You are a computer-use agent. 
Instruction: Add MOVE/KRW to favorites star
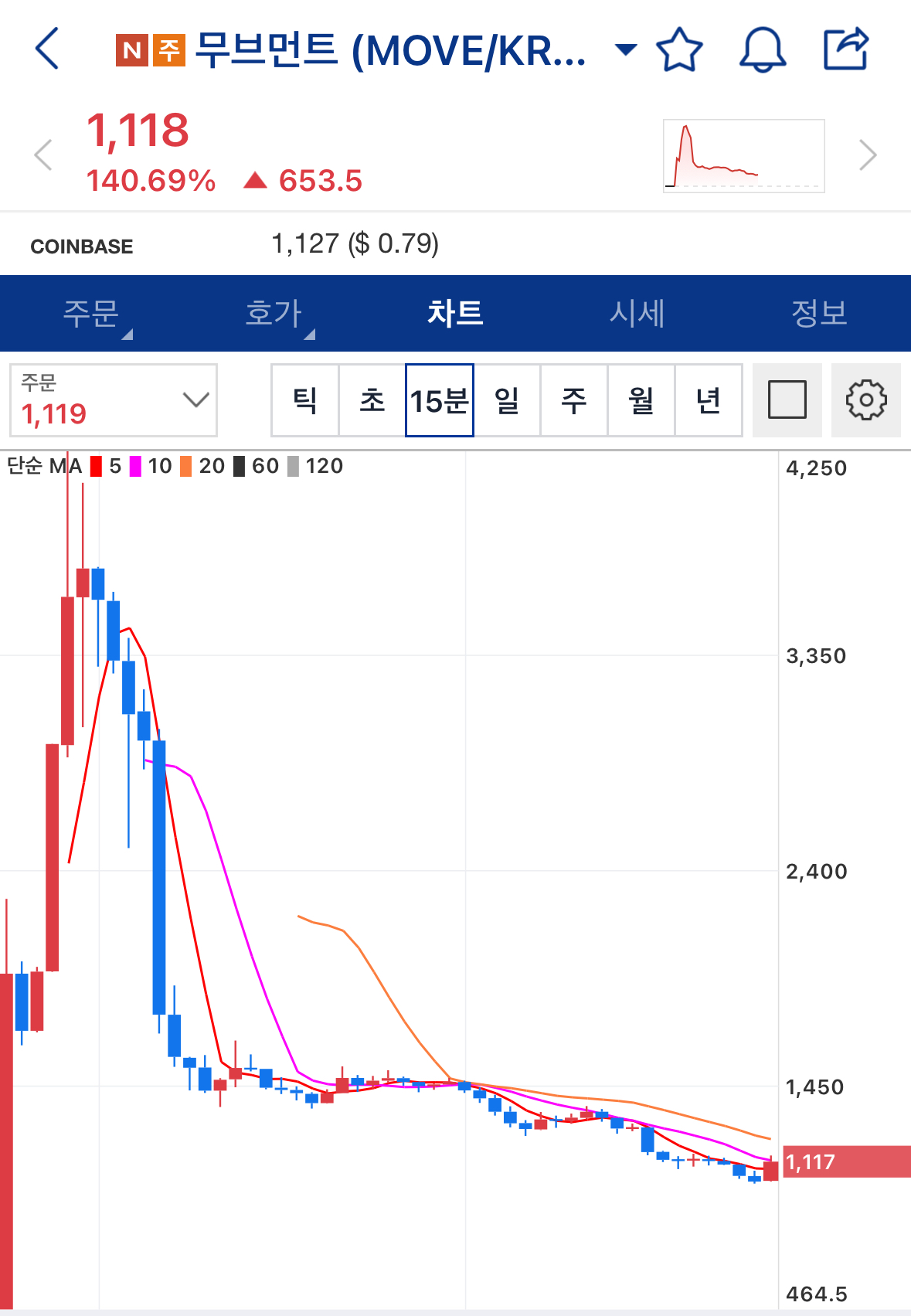click(679, 49)
